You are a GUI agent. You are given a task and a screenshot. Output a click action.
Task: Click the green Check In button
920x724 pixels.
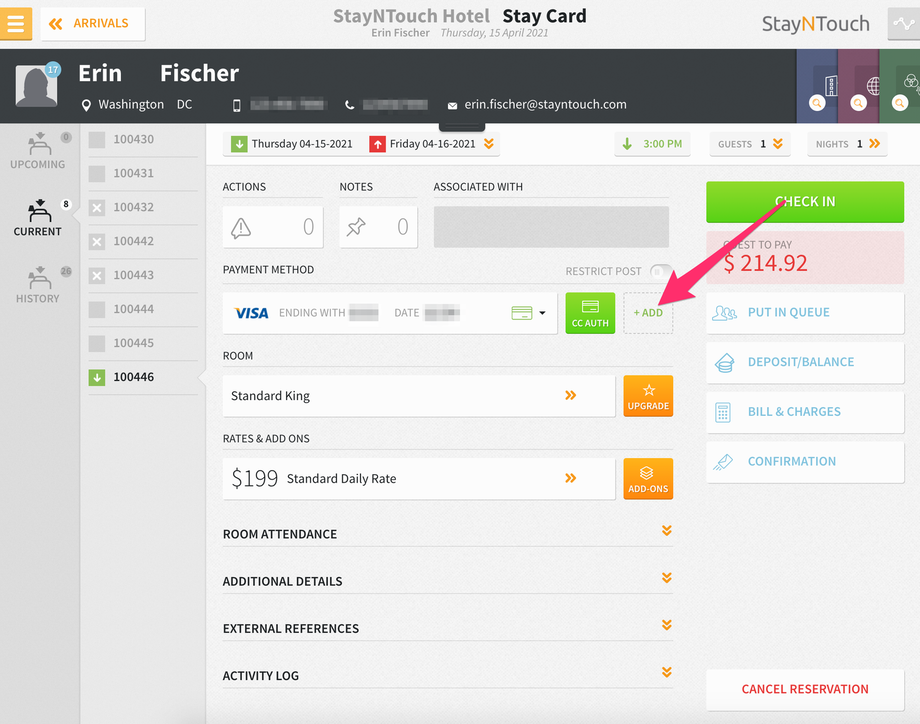coord(805,202)
